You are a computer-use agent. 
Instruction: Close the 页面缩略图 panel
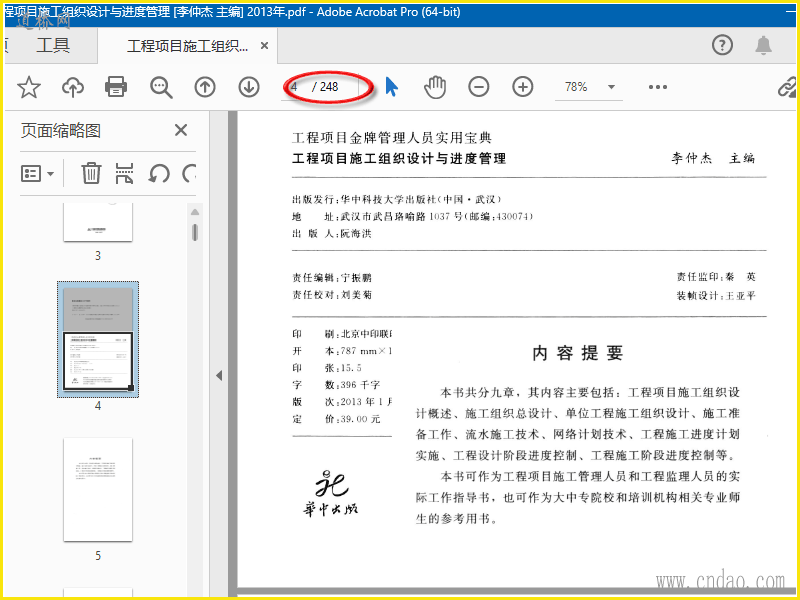(181, 130)
